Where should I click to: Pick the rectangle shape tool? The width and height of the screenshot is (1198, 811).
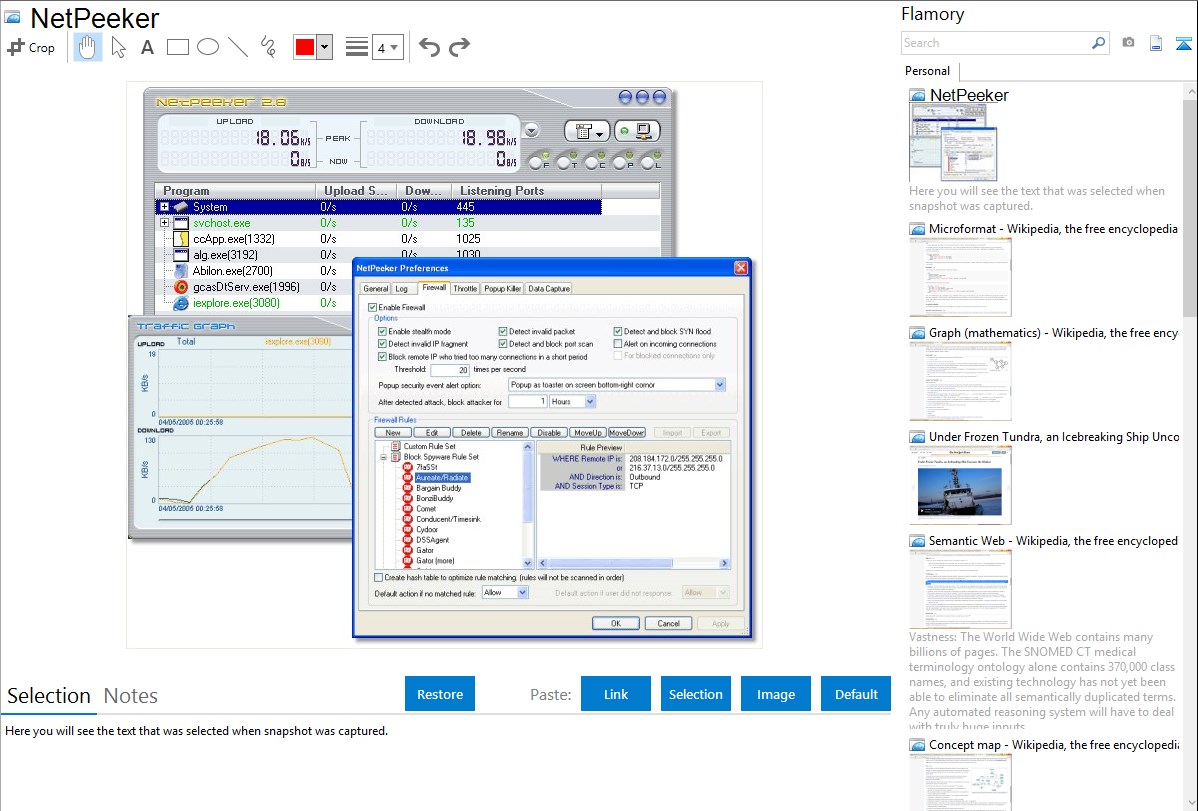pyautogui.click(x=178, y=47)
